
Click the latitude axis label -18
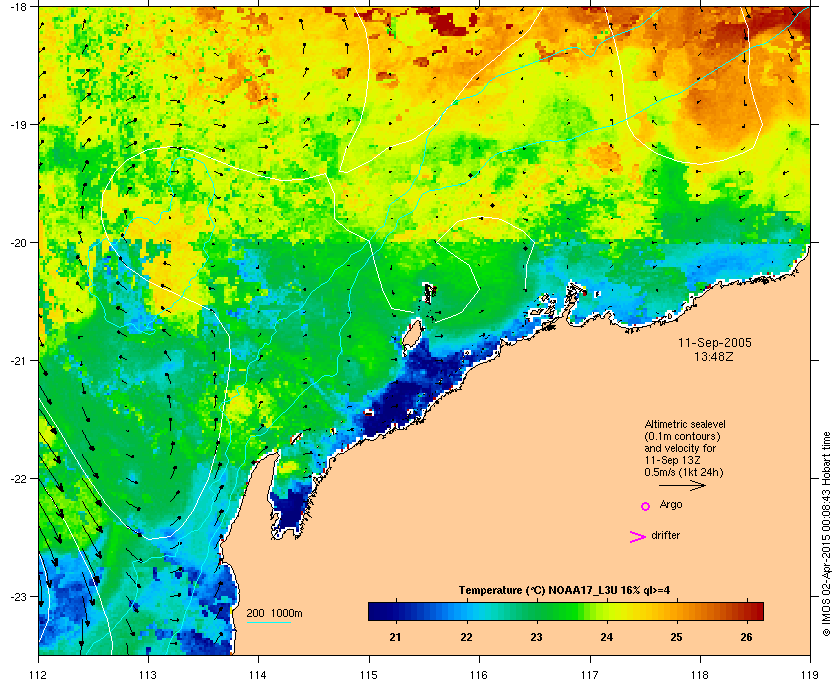tap(19, 6)
